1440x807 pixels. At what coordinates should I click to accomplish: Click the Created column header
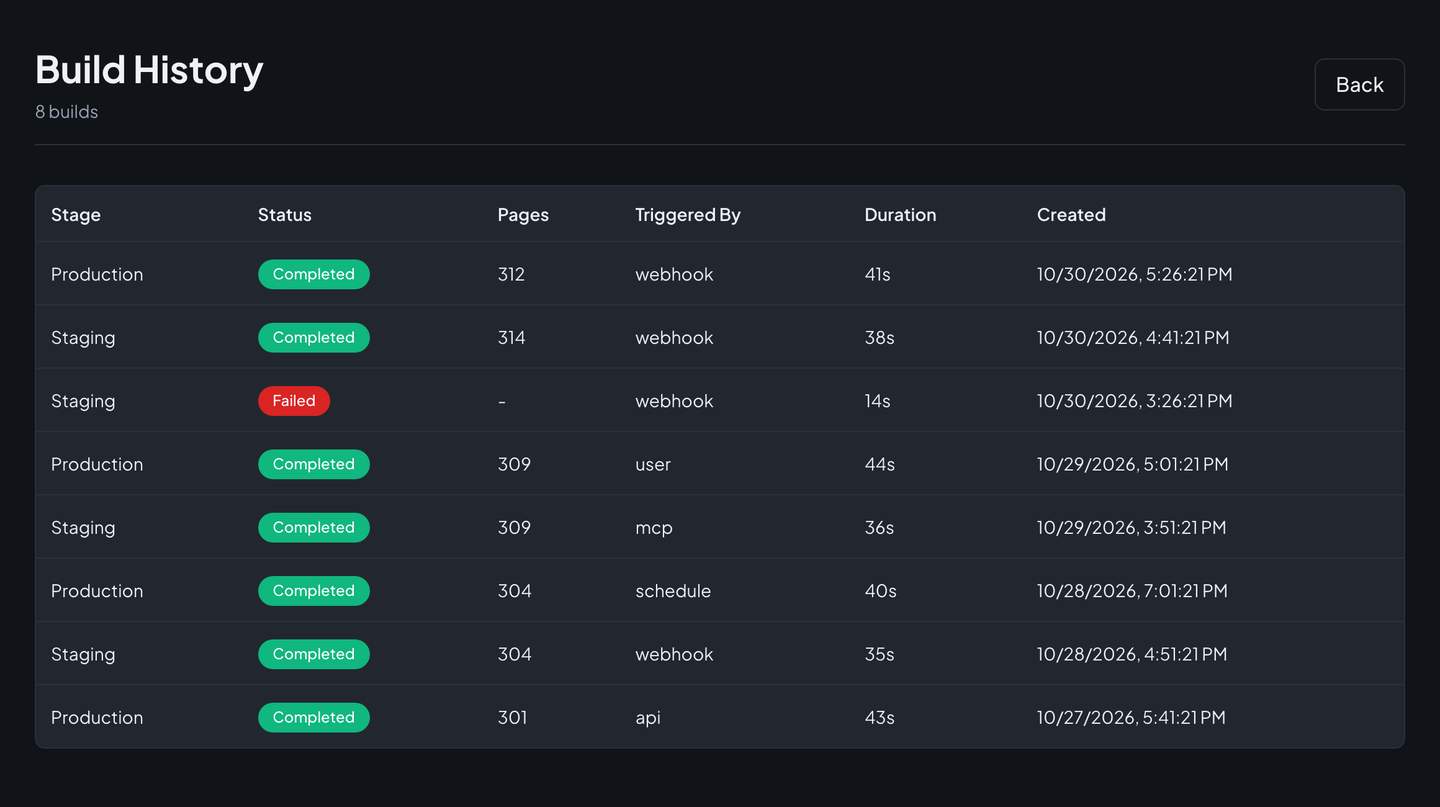pyautogui.click(x=1071, y=214)
